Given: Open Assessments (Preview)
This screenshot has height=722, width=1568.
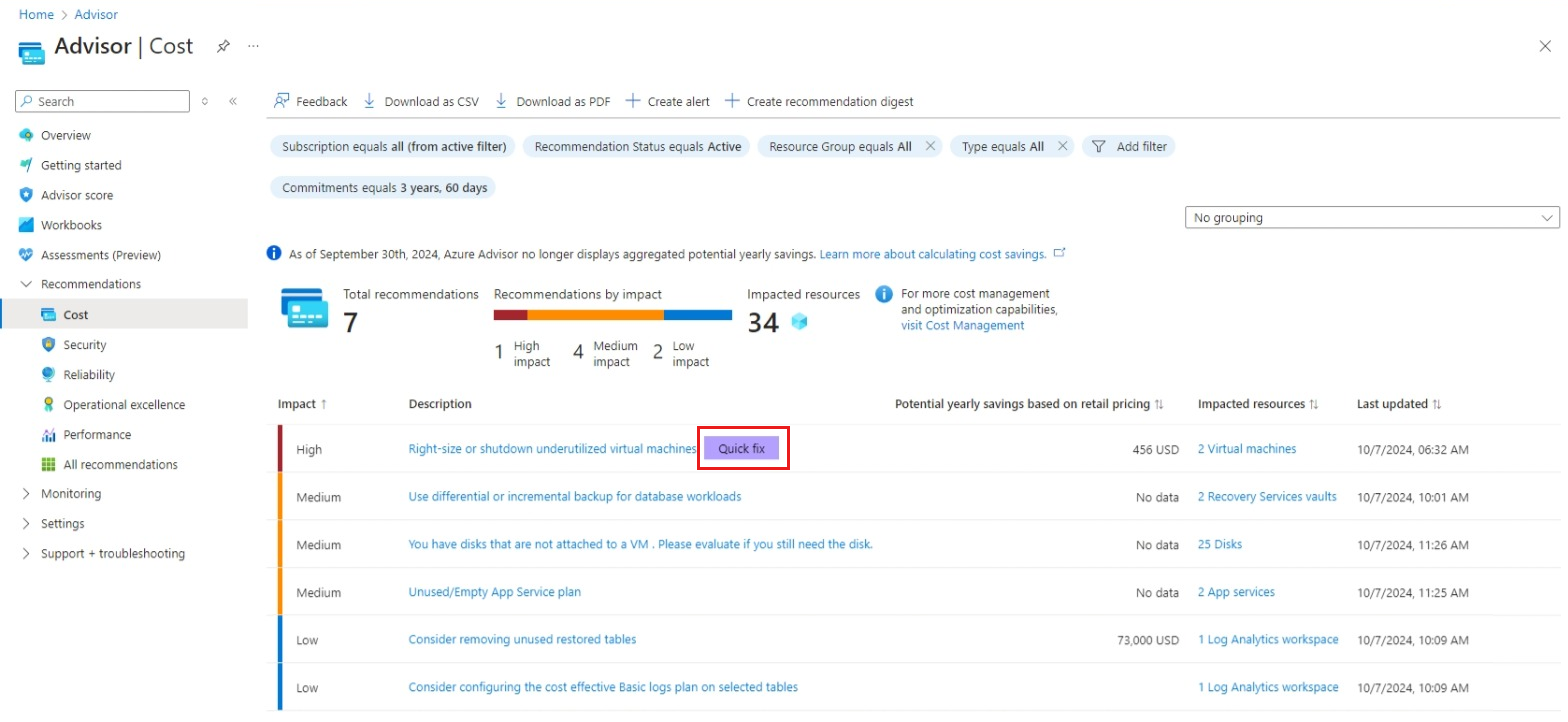Looking at the screenshot, I should (x=101, y=255).
